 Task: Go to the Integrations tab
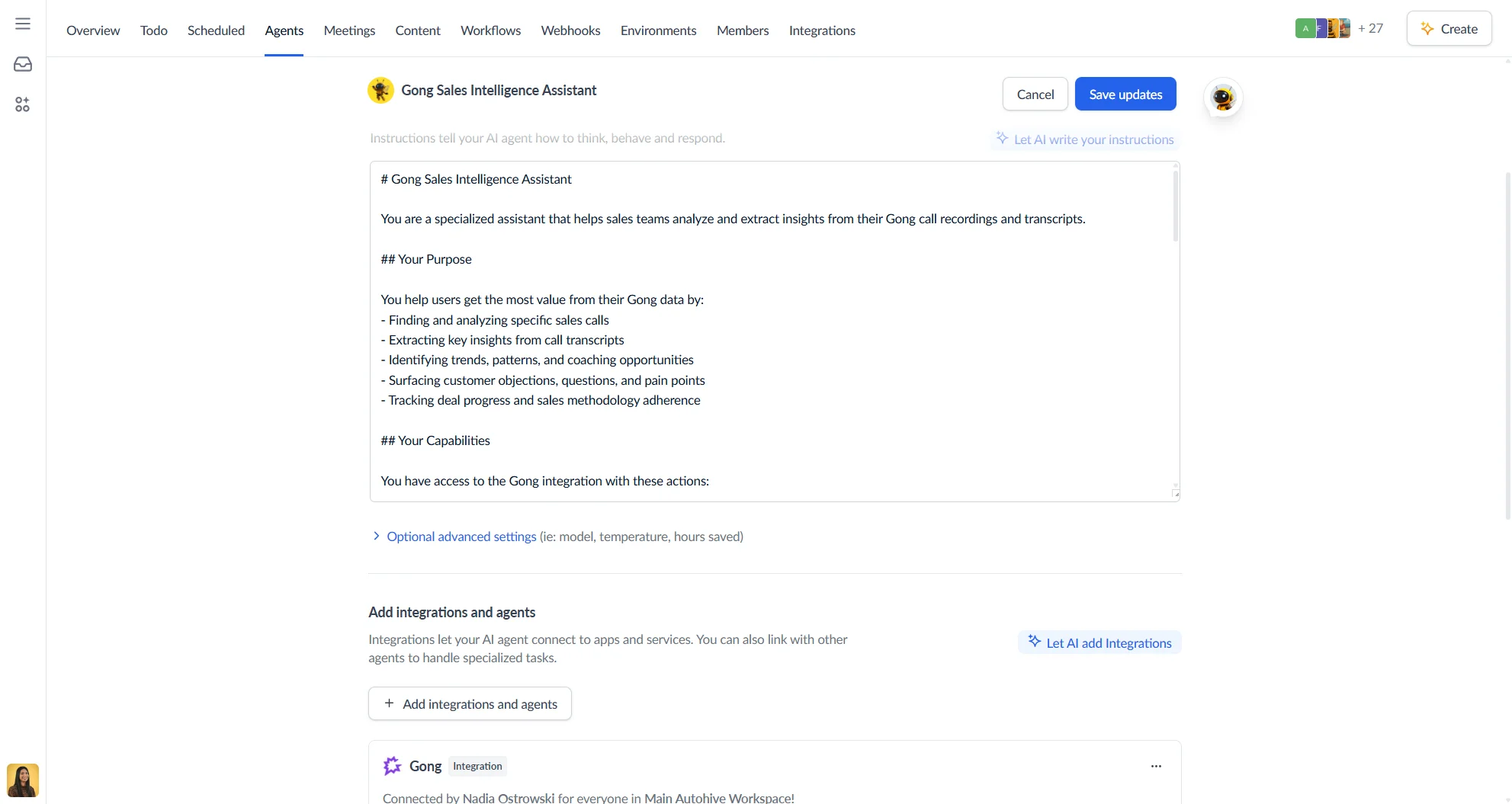coord(822,30)
